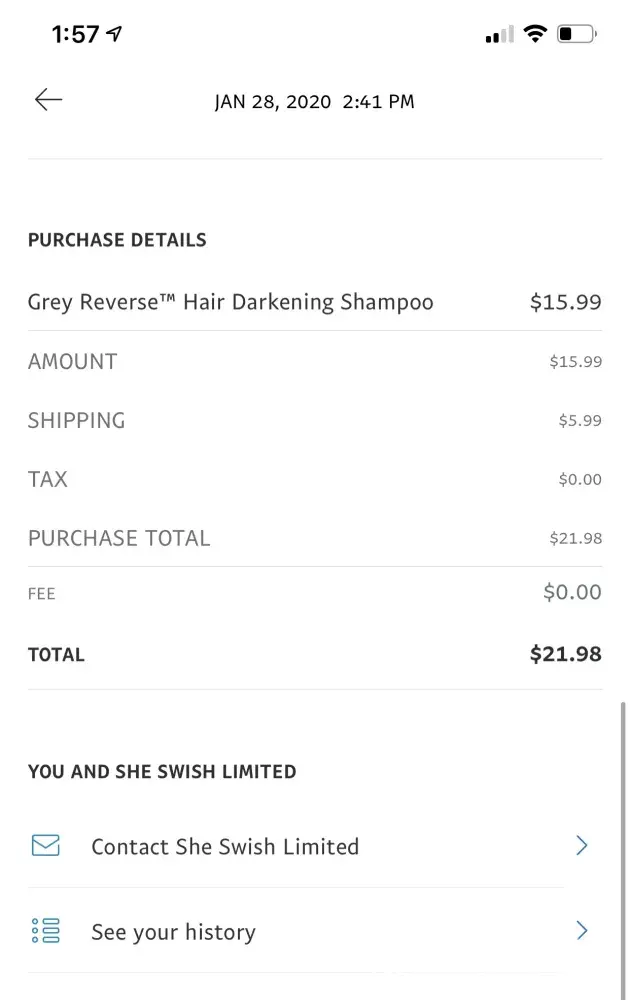
Task: Tap the SHIPPING row label
Action: pyautogui.click(x=76, y=420)
